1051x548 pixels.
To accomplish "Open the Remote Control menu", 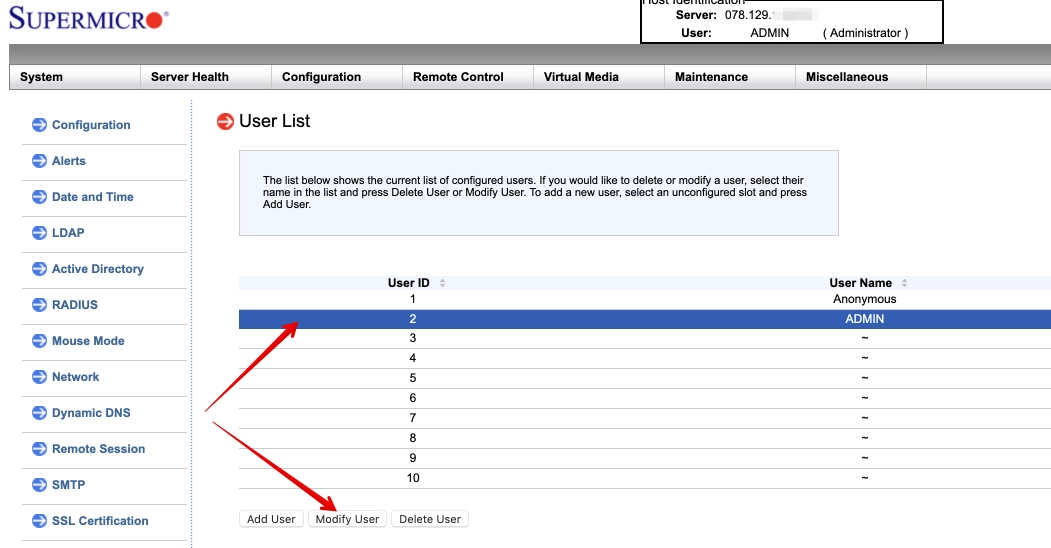I will (458, 77).
